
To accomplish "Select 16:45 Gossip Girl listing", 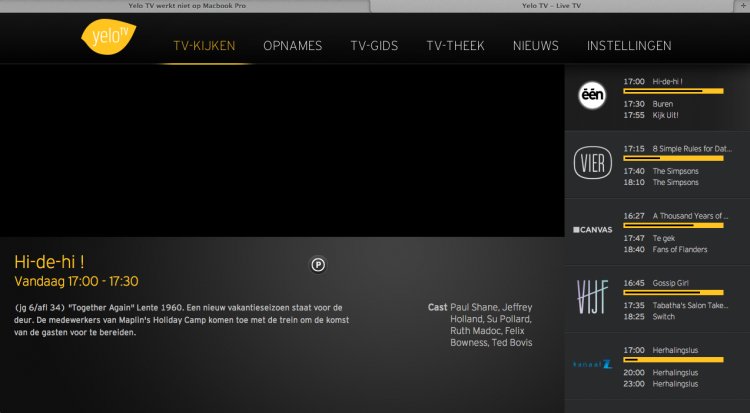I will 656,283.
